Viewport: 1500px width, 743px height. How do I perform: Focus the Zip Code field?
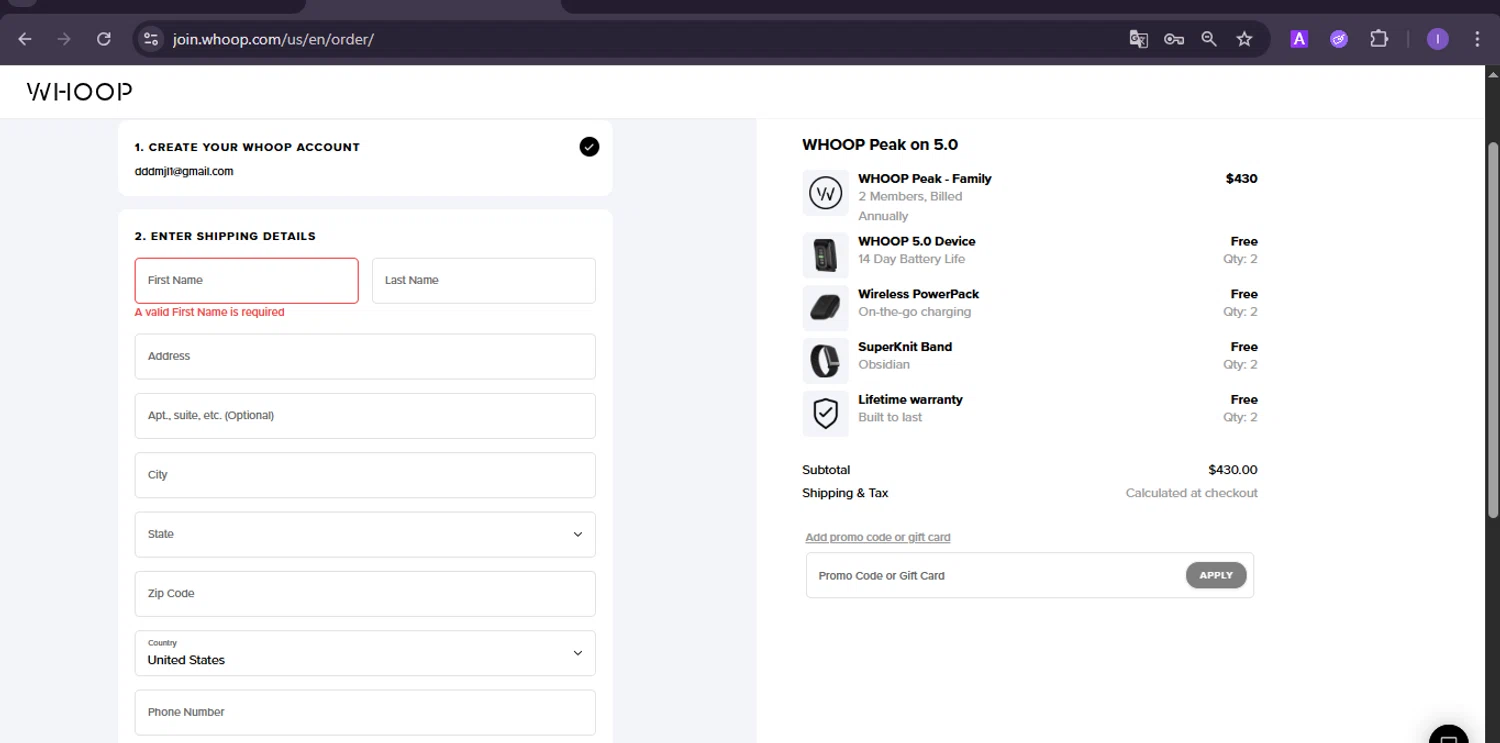pos(365,594)
